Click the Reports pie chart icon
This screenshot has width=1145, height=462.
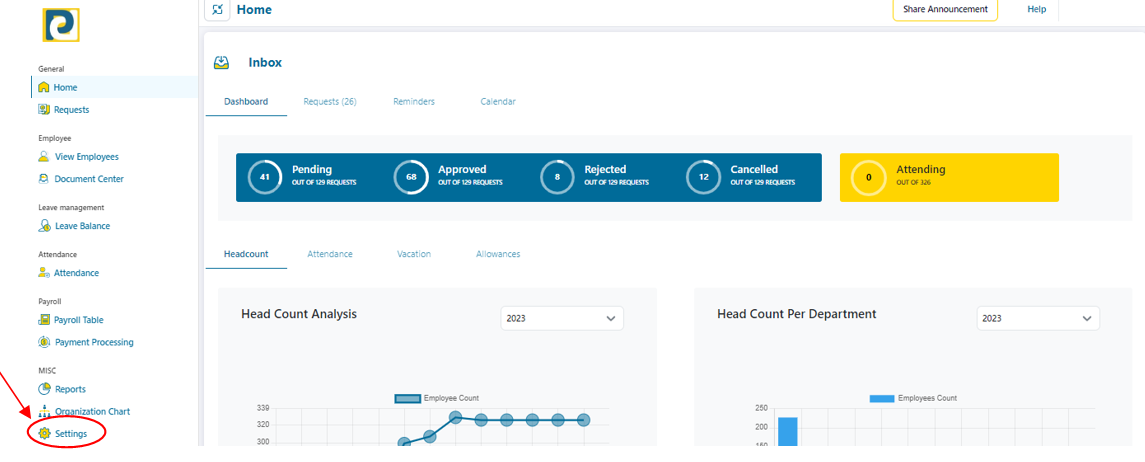[44, 389]
